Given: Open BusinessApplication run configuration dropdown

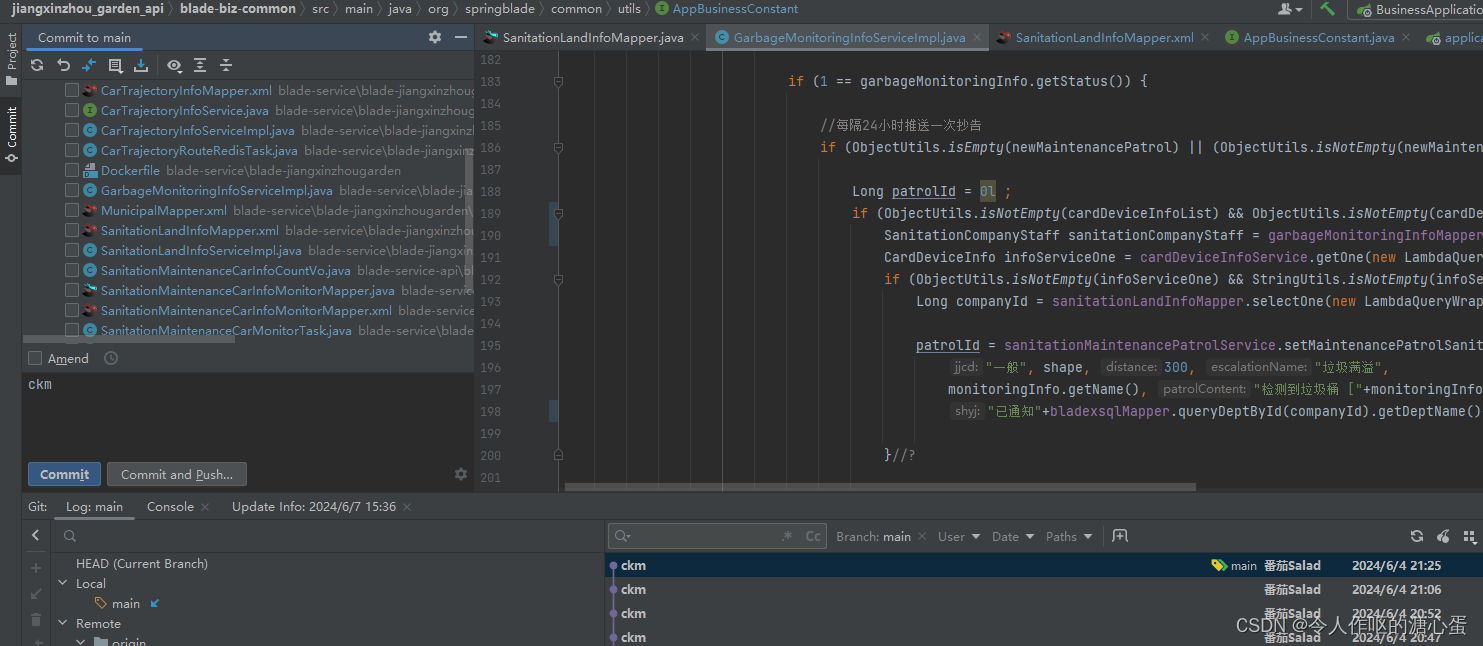Looking at the screenshot, I should [1416, 10].
